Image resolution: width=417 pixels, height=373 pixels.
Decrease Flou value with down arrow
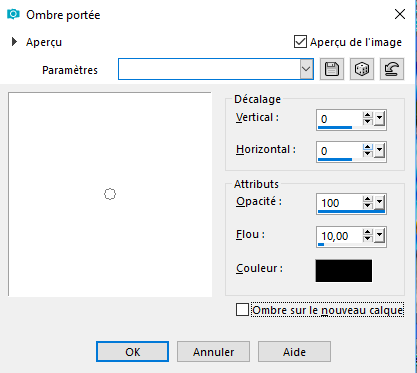(x=368, y=239)
